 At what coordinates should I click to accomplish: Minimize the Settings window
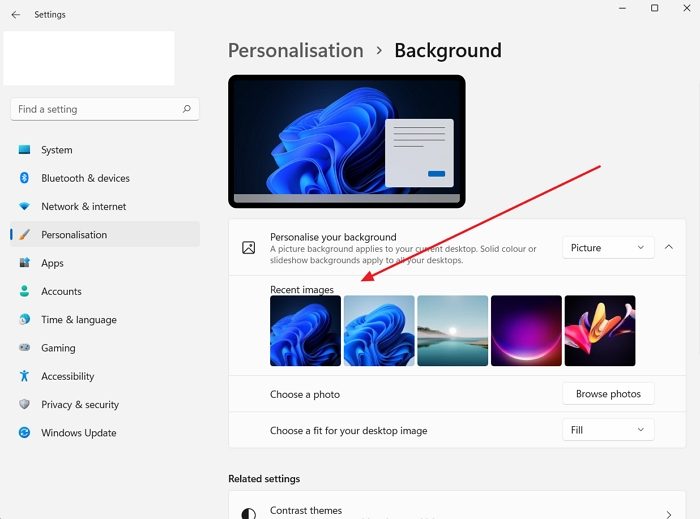(622, 8)
